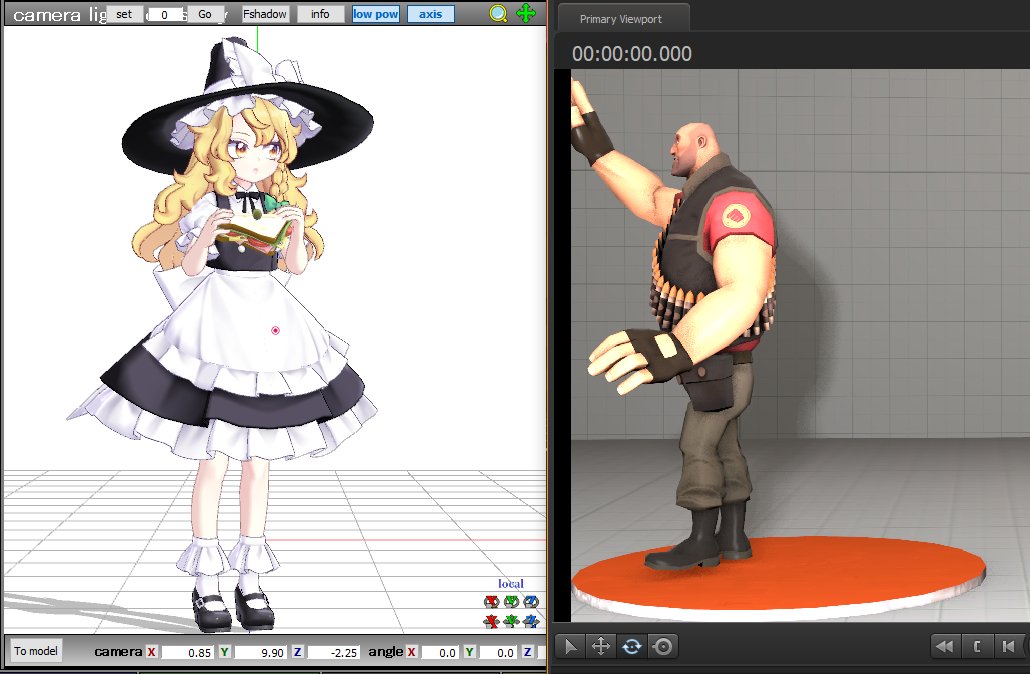Click the magnifier zoom icon in MMD
The height and width of the screenshot is (674, 1030).
(499, 14)
